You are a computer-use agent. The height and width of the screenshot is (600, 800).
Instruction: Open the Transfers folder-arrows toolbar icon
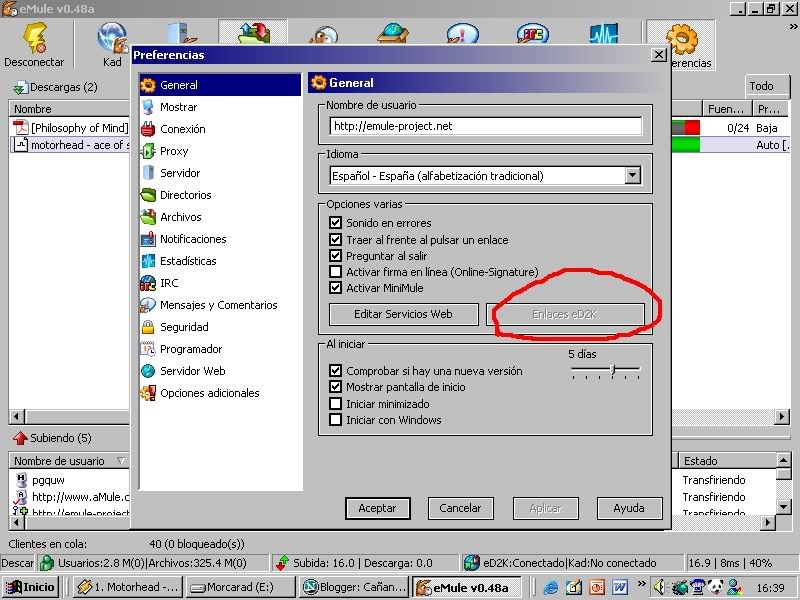(254, 33)
